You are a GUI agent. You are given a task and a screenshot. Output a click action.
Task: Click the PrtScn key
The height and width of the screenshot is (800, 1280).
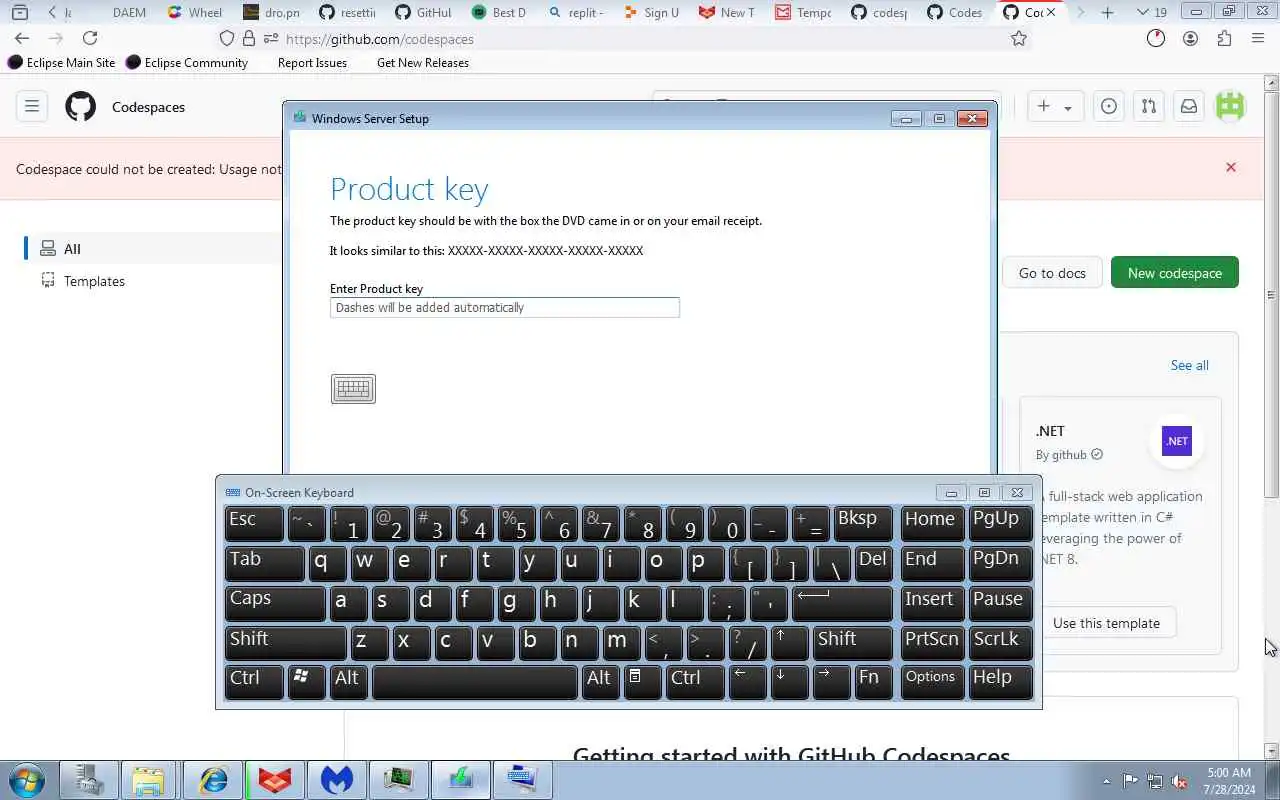pos(933,643)
